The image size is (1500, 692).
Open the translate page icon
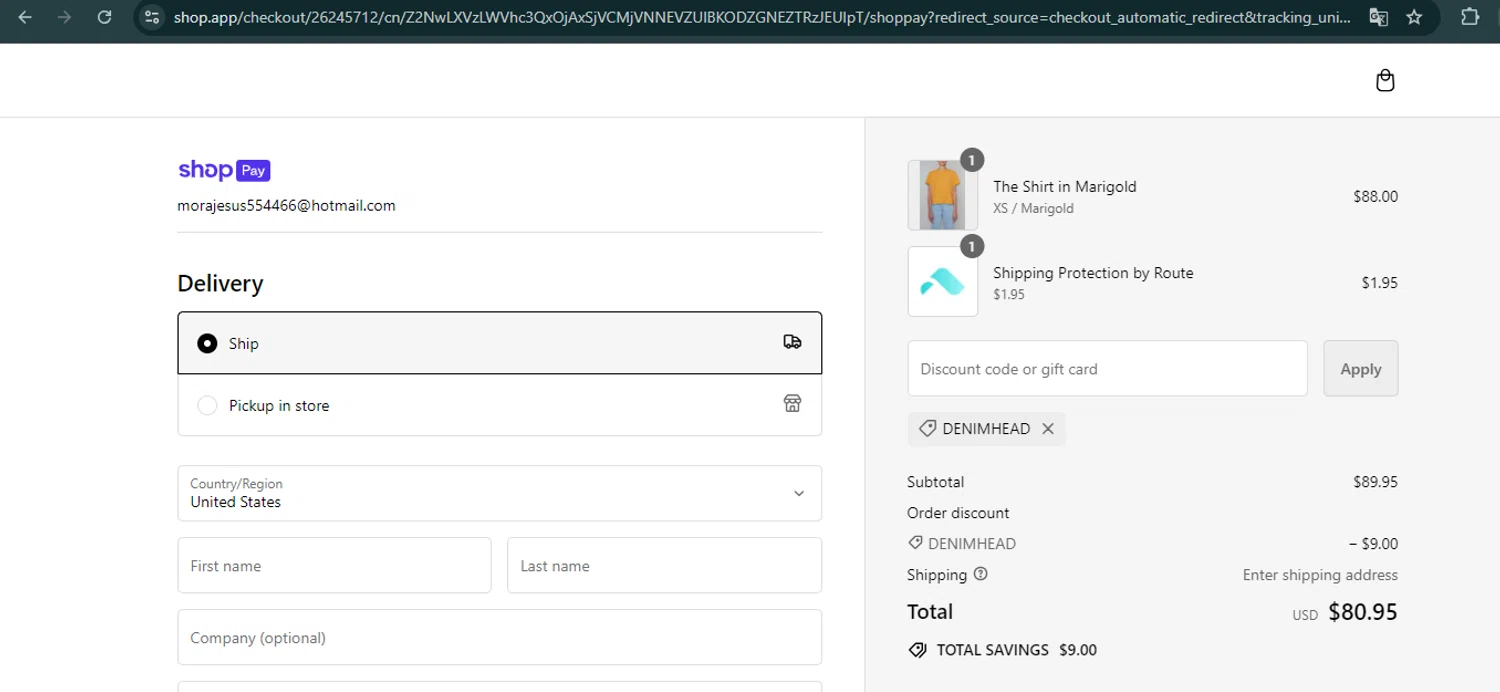[x=1378, y=17]
